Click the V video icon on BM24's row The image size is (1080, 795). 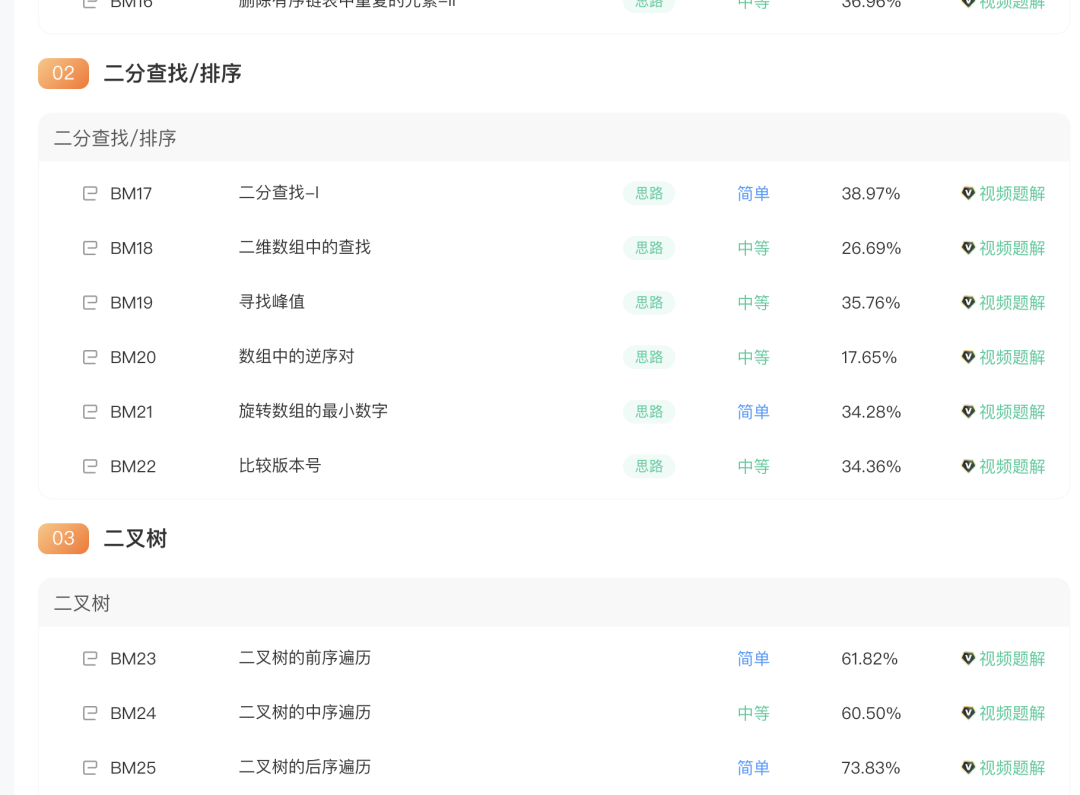click(x=967, y=712)
